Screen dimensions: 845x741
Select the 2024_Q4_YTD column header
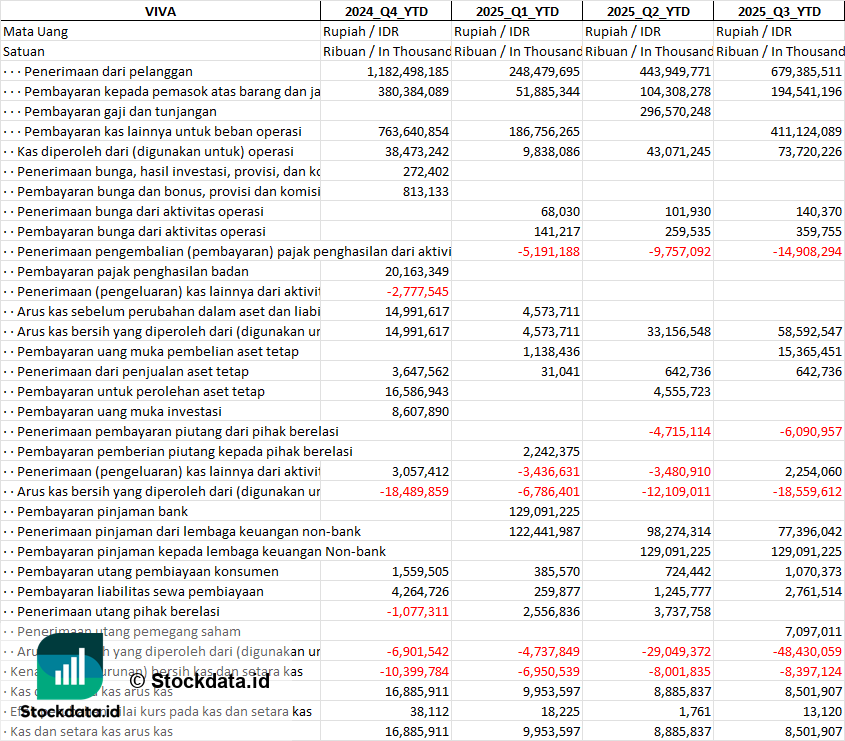point(386,11)
